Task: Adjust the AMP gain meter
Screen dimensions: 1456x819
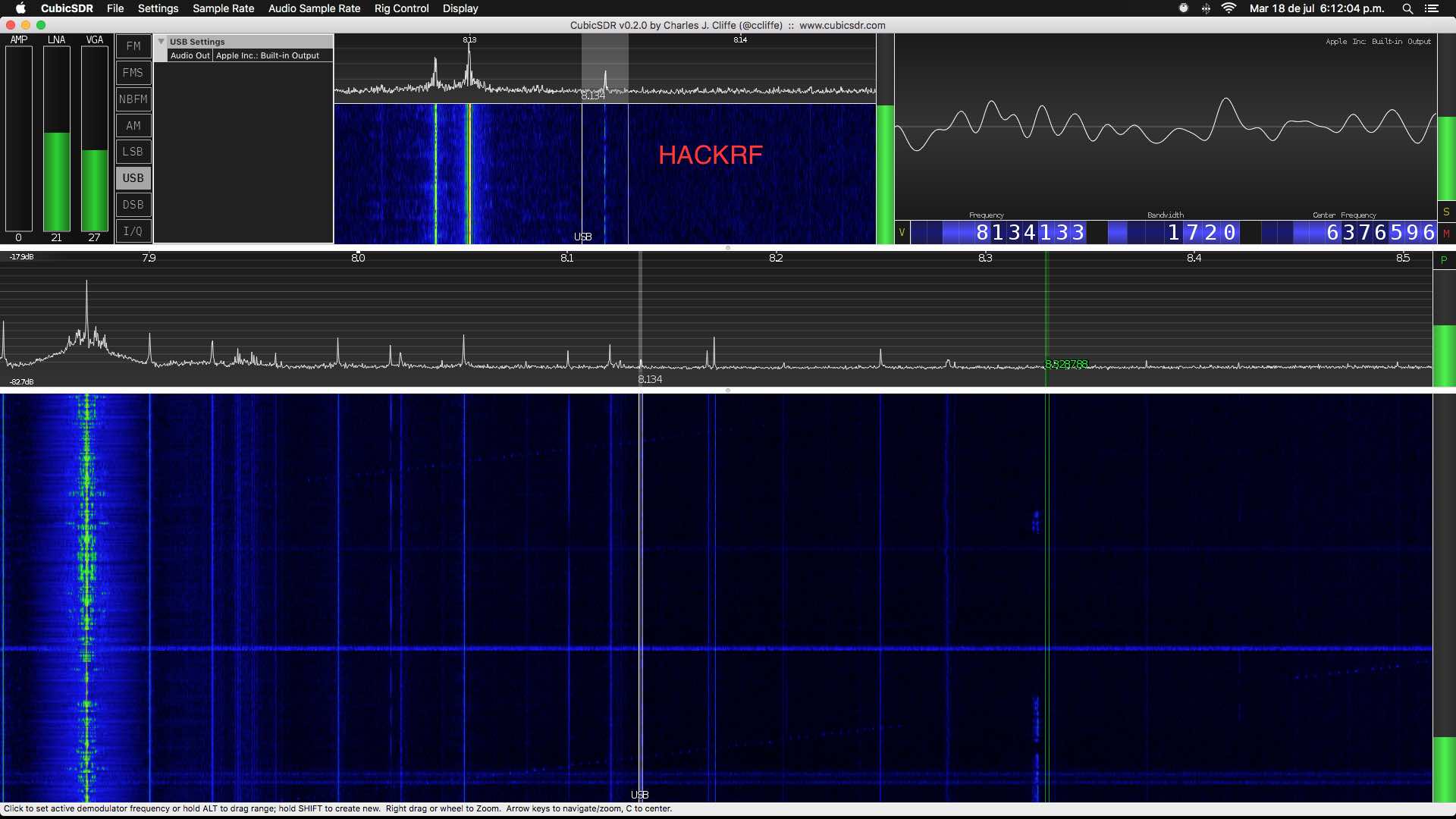Action: tap(19, 139)
